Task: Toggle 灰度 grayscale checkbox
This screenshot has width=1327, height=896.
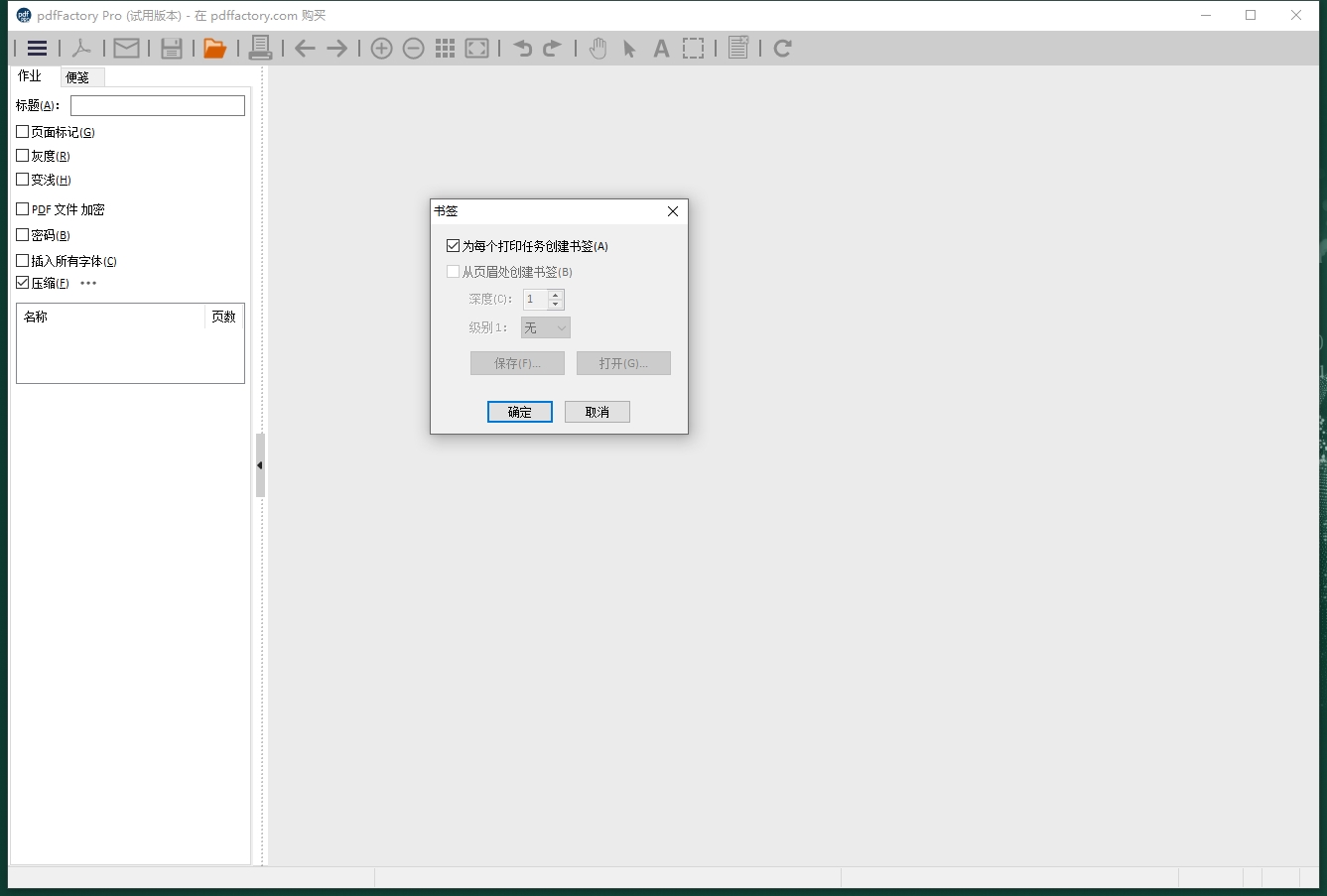Action: pyautogui.click(x=23, y=155)
